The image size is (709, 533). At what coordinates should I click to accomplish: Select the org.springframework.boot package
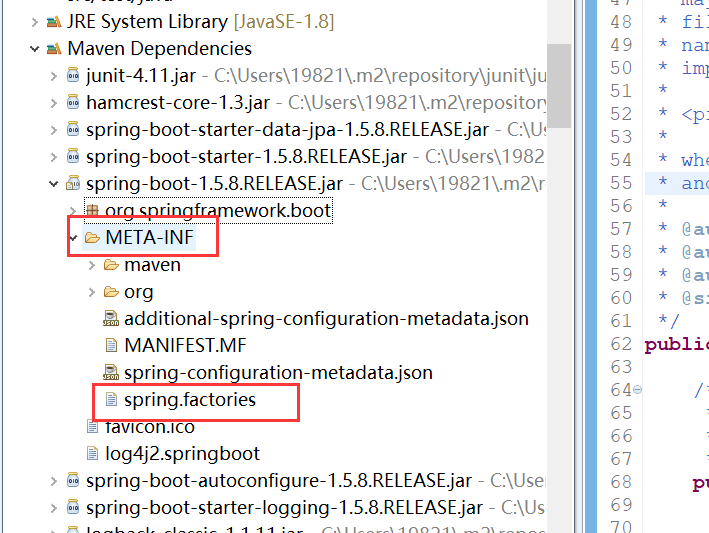click(x=218, y=210)
